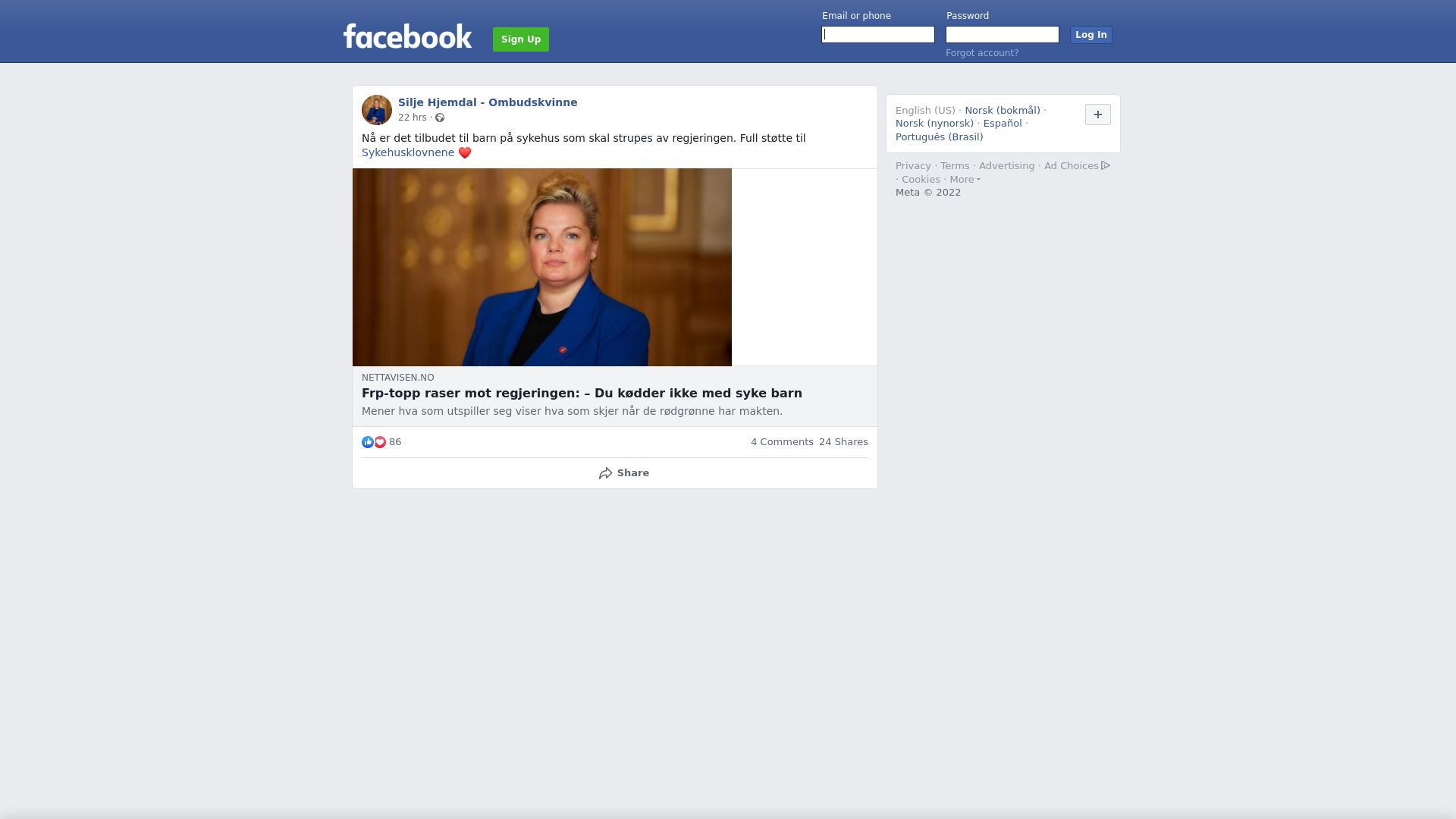1456x819 pixels.
Task: Click the Share arrow button
Action: pyautogui.click(x=623, y=473)
